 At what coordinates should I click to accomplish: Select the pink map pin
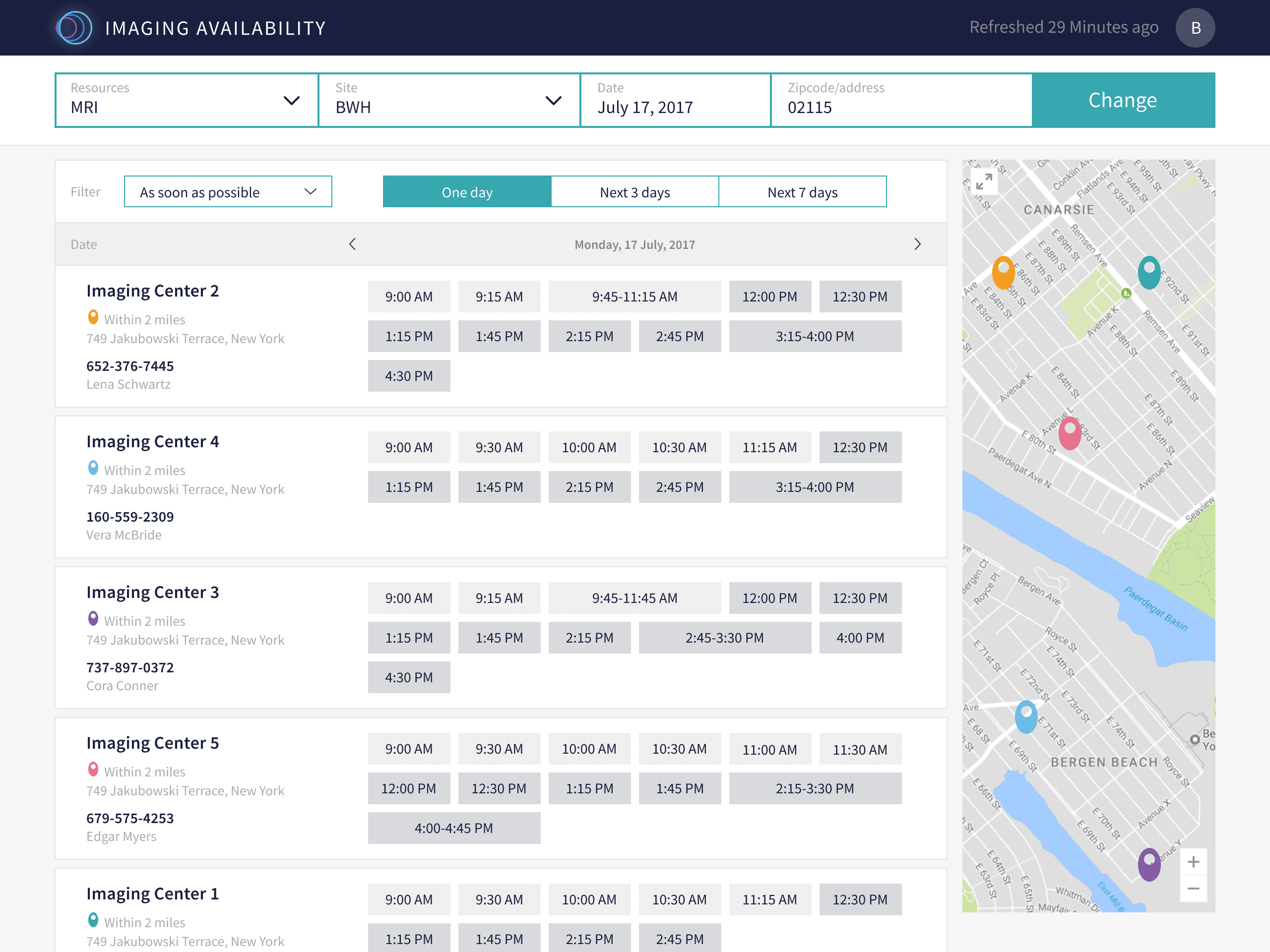coord(1070,433)
